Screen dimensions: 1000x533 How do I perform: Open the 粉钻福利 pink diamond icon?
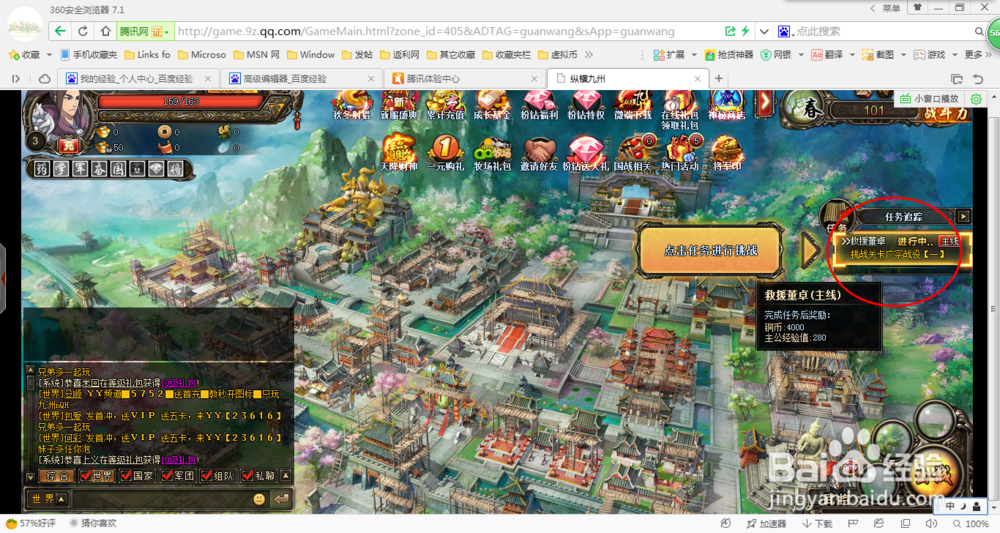click(539, 106)
